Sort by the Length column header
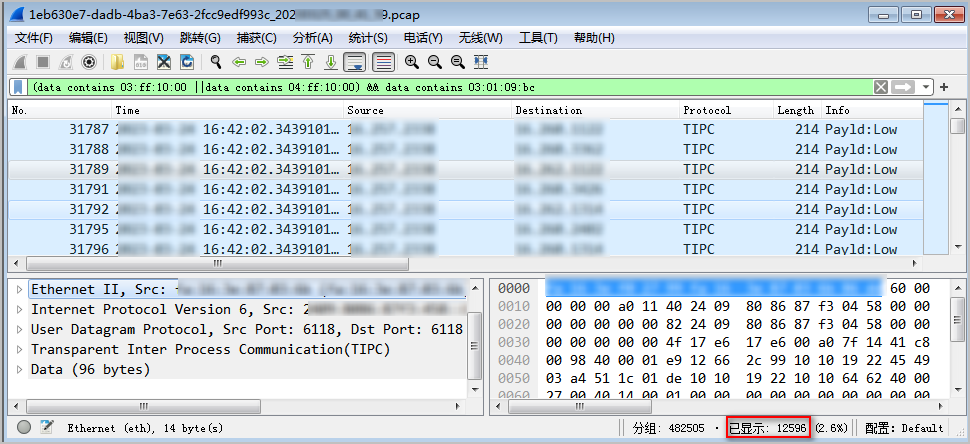 pos(796,110)
